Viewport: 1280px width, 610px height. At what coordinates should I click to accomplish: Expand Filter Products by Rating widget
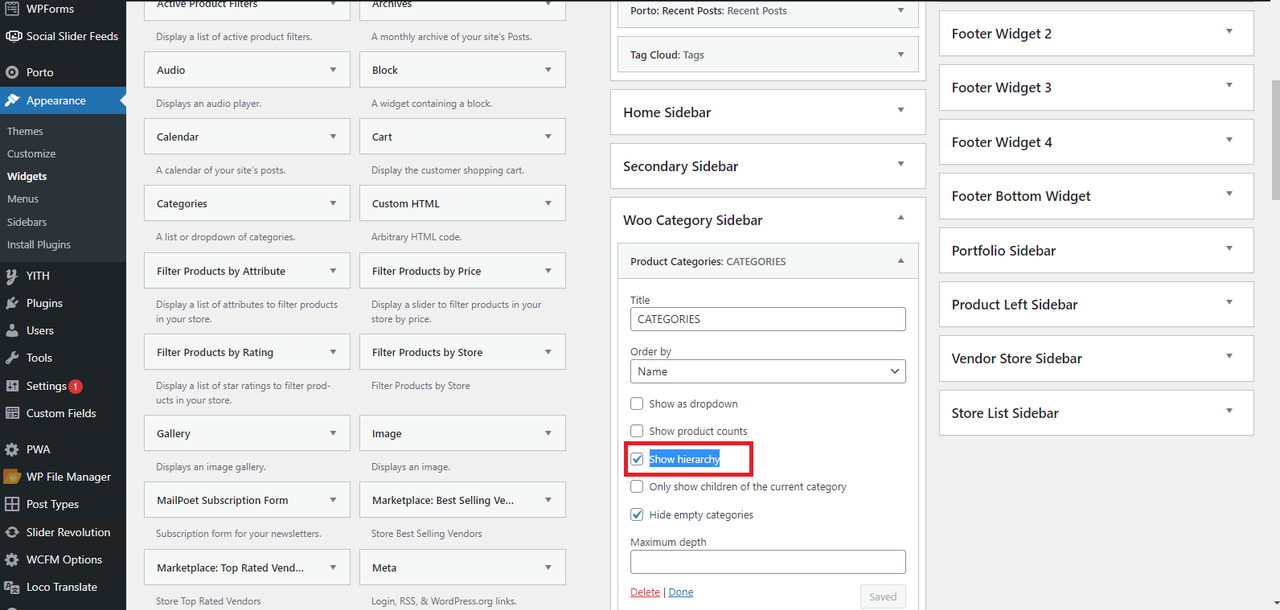(x=333, y=352)
